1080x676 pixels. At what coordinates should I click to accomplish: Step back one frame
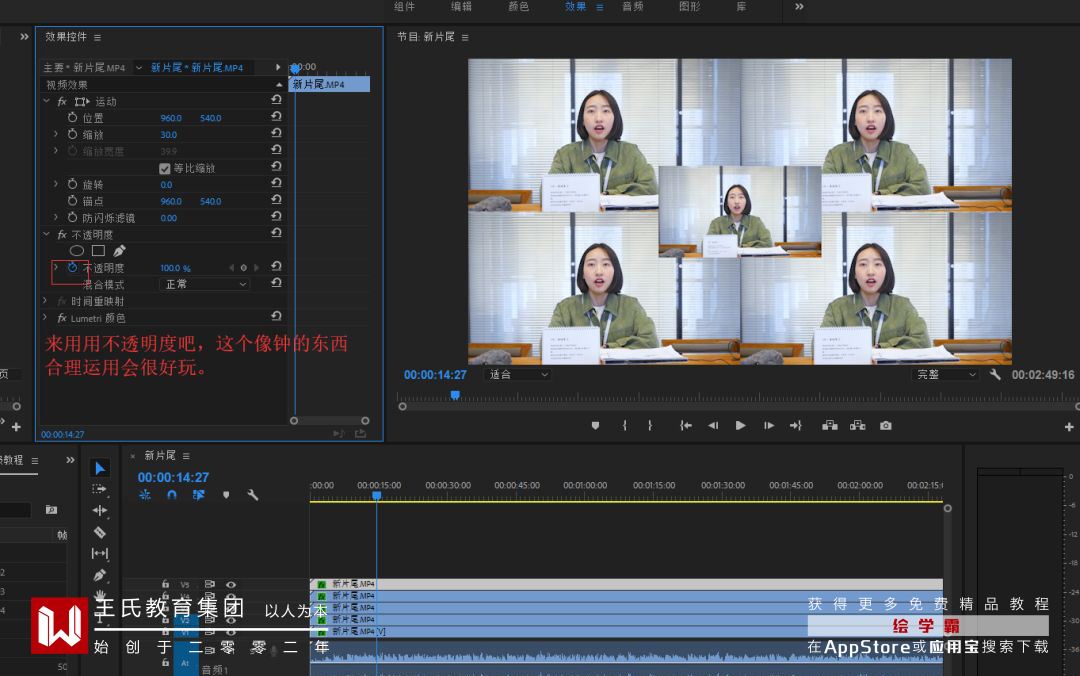[713, 426]
